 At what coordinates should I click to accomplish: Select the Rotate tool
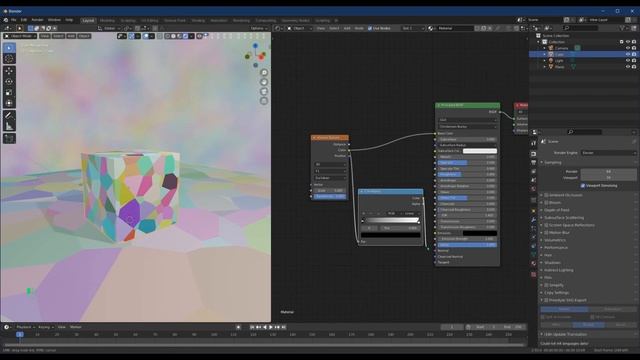[x=9, y=82]
